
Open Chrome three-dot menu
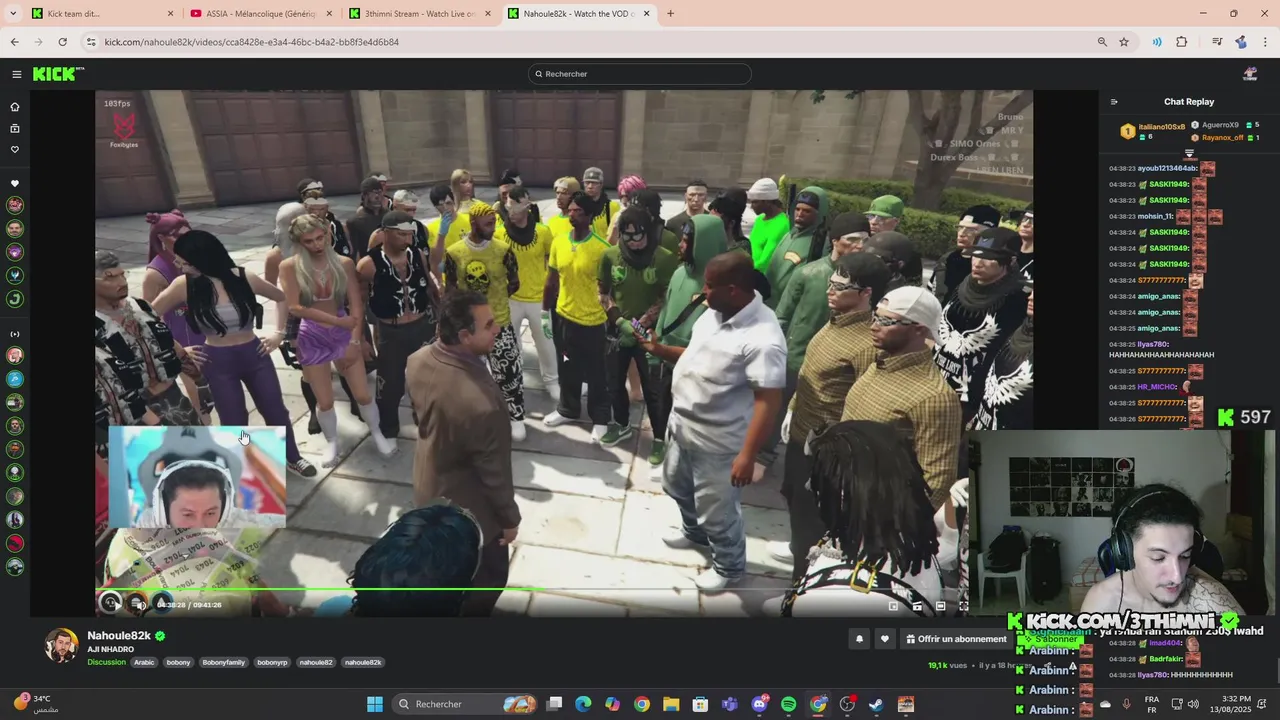1266,42
